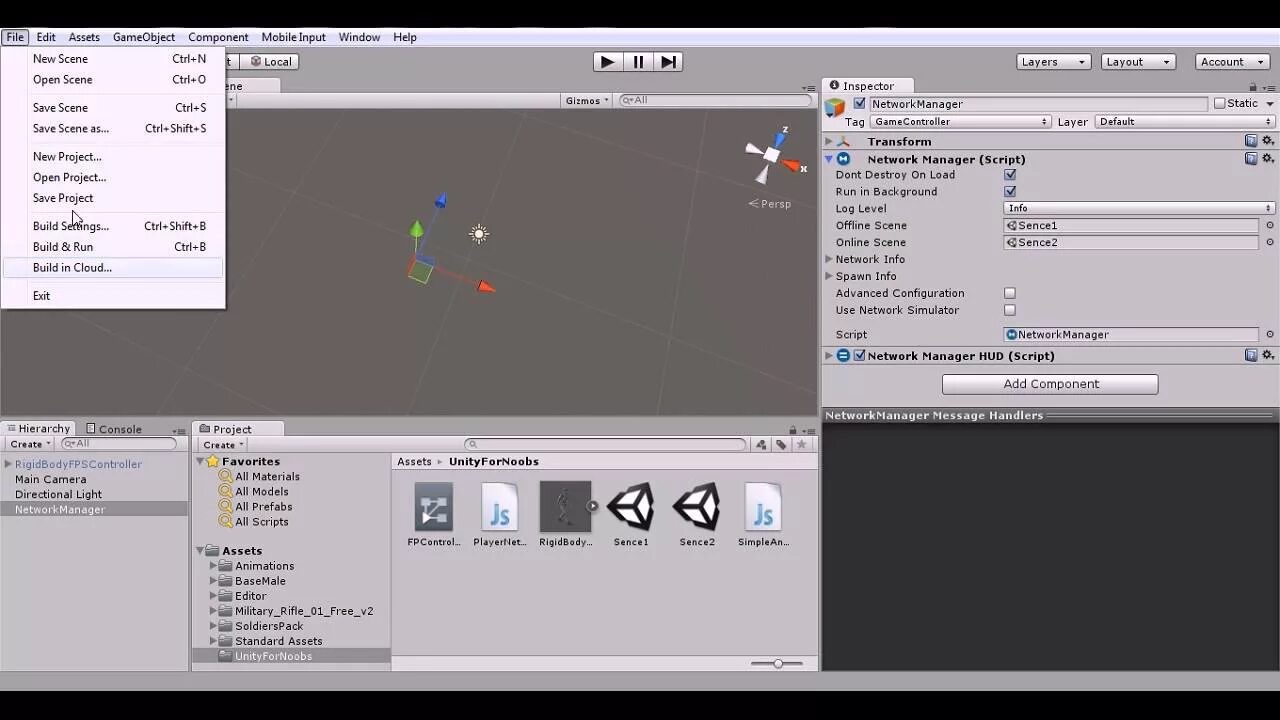Click the Project icon size slider
This screenshot has width=1280, height=720.
coord(776,663)
